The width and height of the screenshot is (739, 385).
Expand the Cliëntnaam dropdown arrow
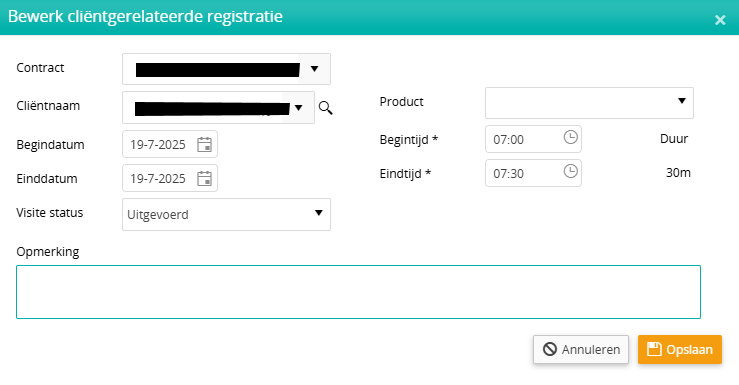pyautogui.click(x=298, y=108)
